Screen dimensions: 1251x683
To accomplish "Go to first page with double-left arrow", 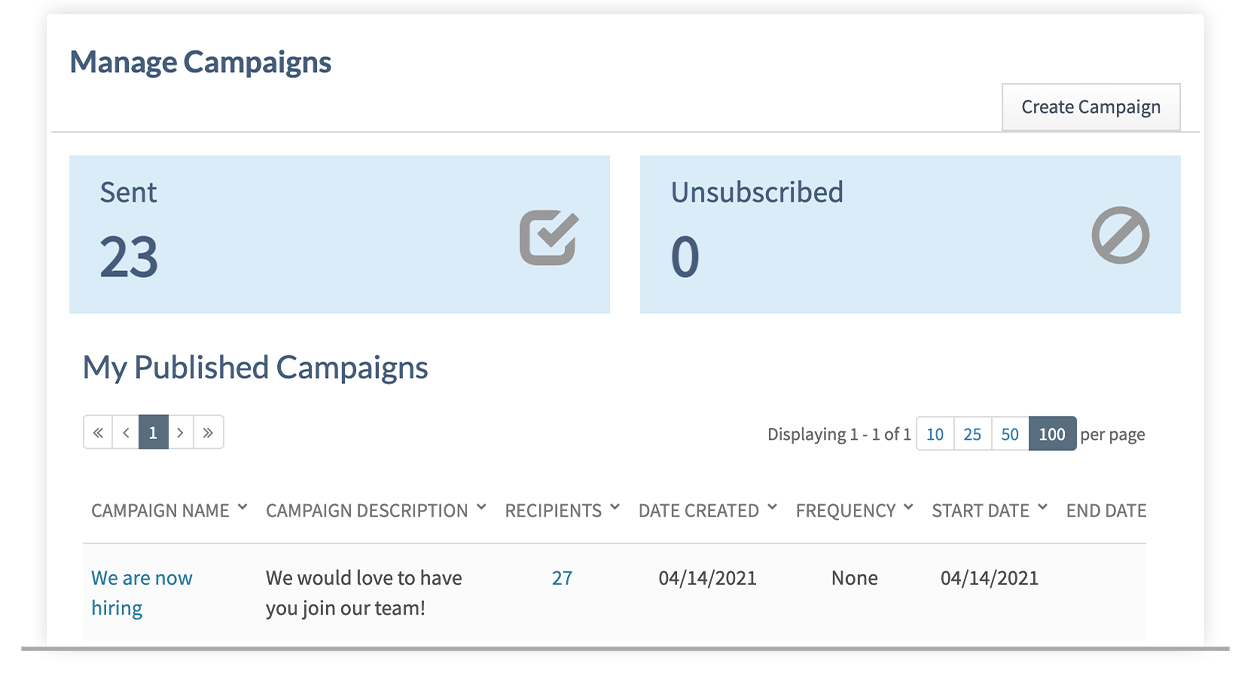I will 98,433.
